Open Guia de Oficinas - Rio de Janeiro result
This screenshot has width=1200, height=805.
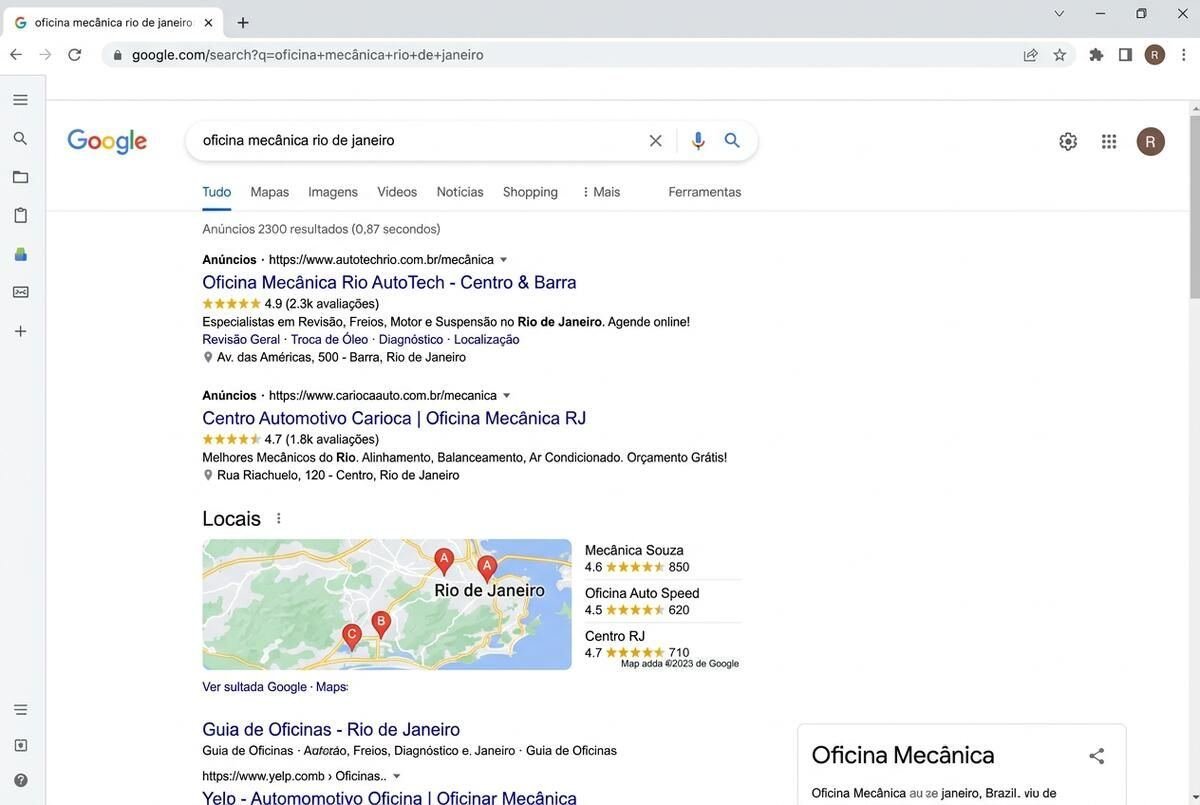331,730
